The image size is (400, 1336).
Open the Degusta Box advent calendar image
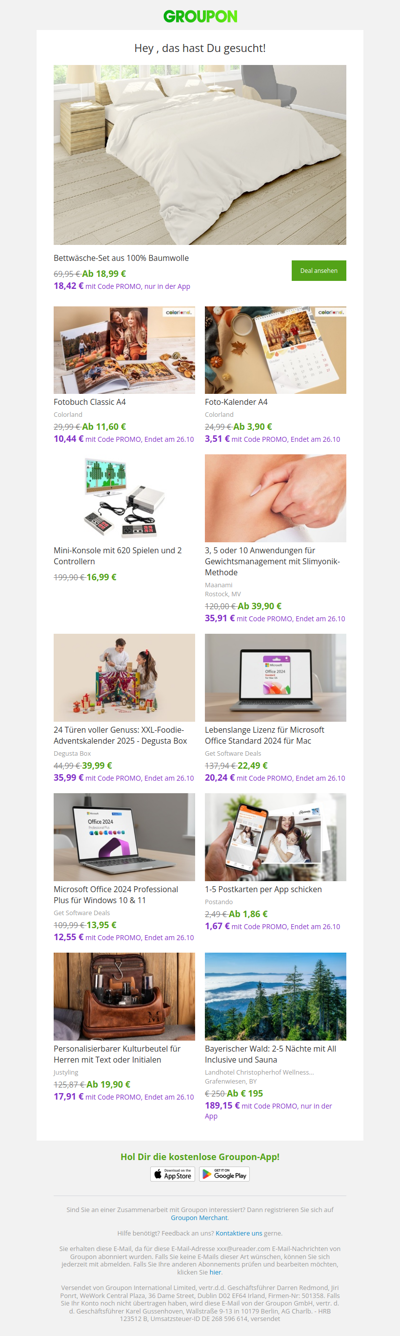tap(124, 677)
